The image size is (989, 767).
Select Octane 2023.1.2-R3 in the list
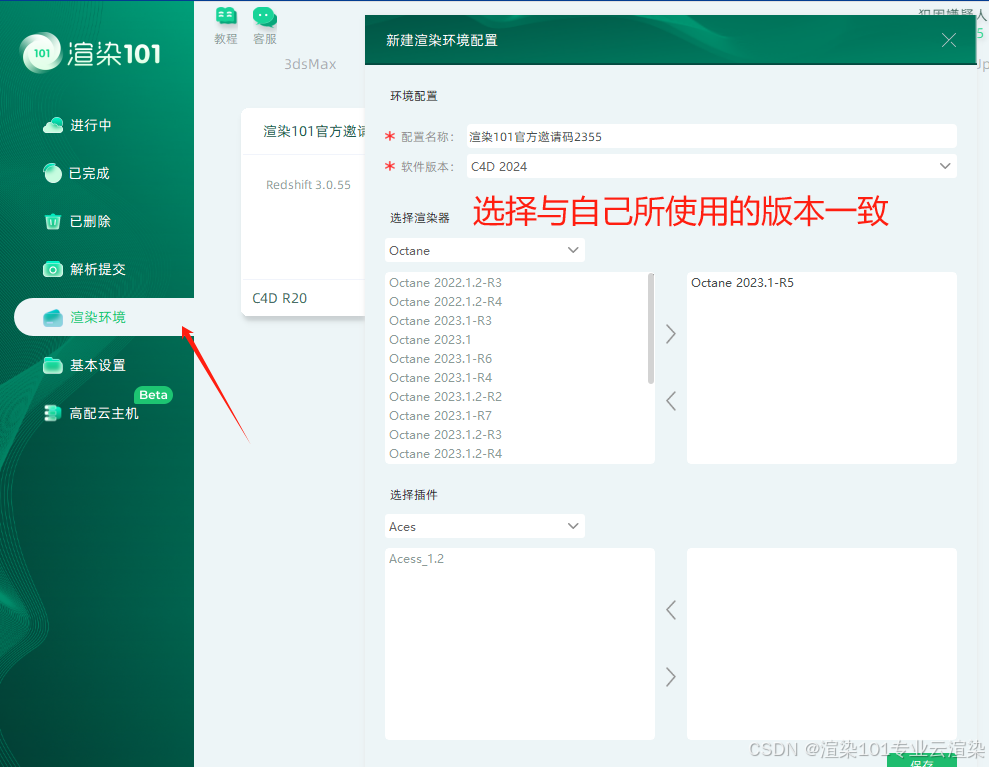(445, 434)
